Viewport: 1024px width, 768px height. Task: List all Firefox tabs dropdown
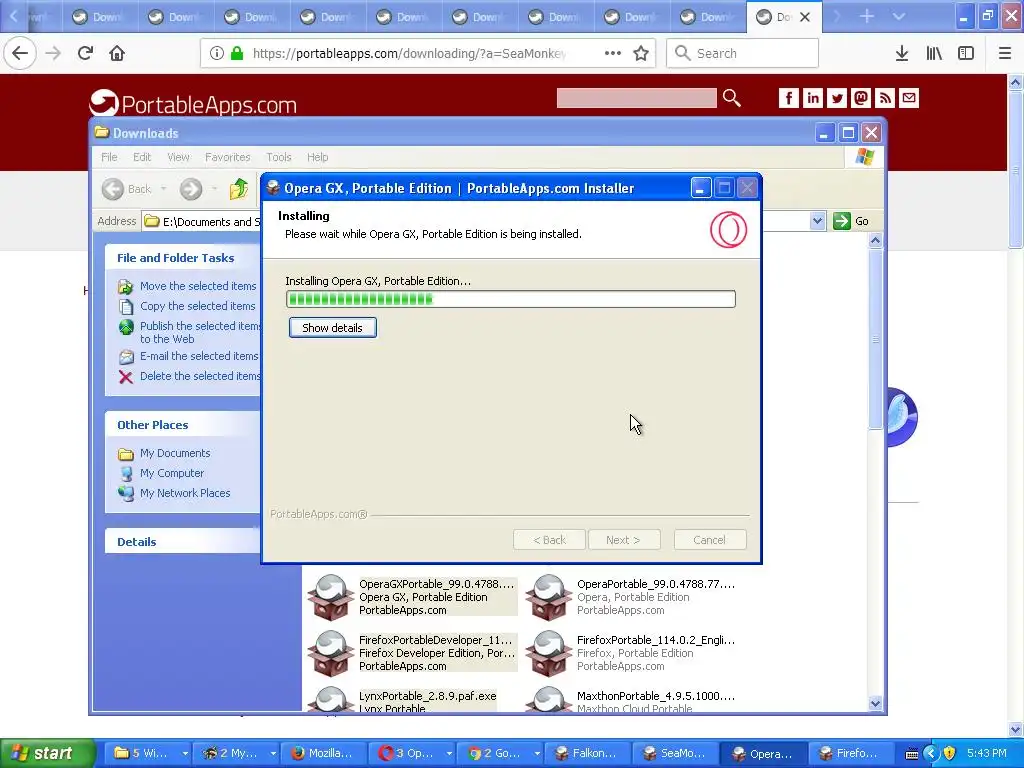click(899, 16)
